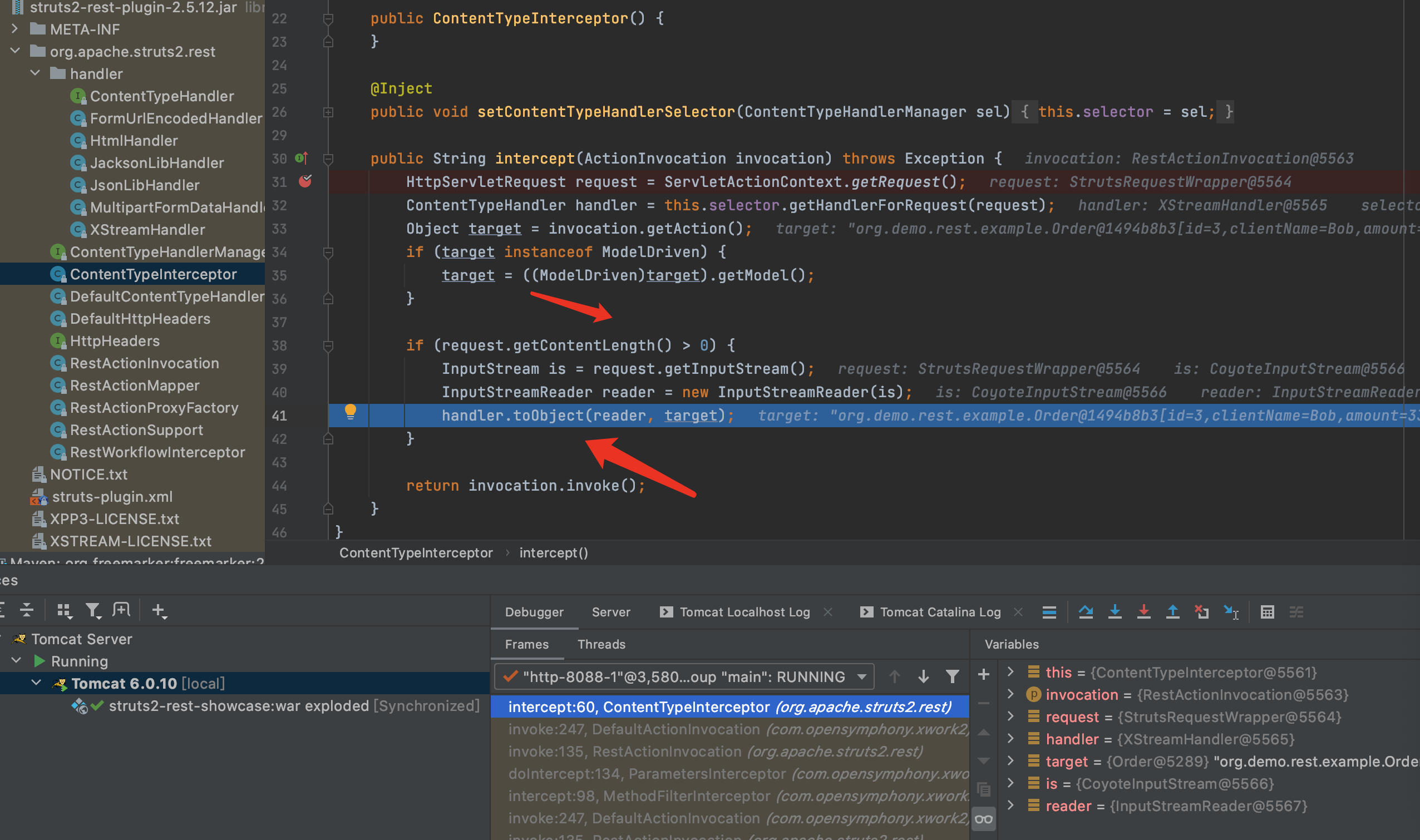Toggle fold end marker at line 45

(328, 509)
